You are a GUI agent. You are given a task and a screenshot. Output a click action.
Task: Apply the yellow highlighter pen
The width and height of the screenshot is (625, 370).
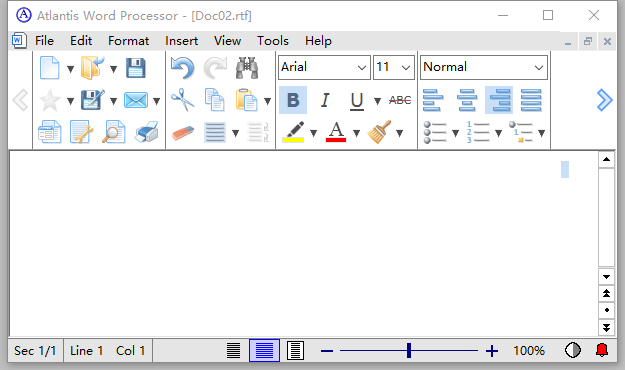[x=293, y=132]
